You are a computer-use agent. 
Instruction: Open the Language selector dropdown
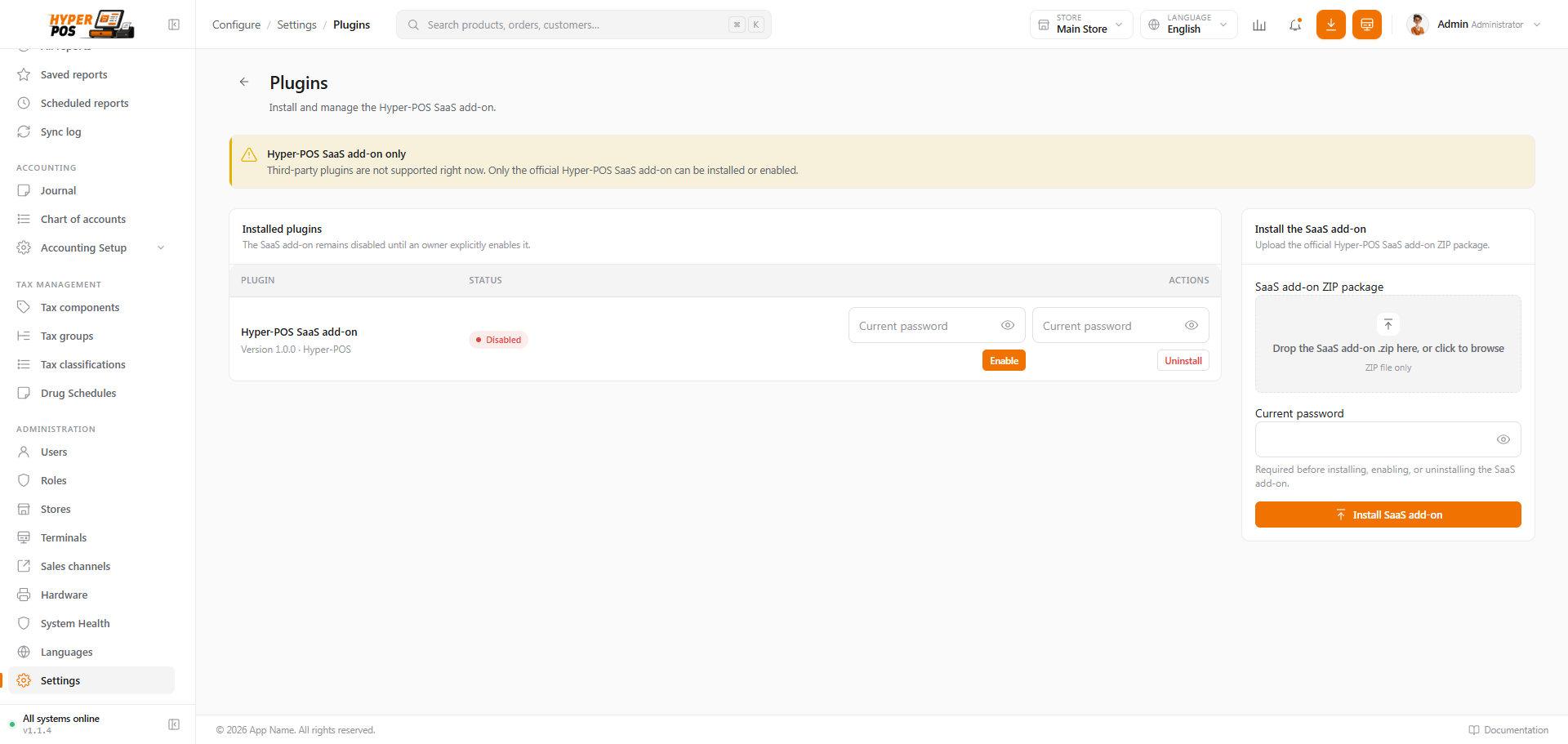point(1189,25)
